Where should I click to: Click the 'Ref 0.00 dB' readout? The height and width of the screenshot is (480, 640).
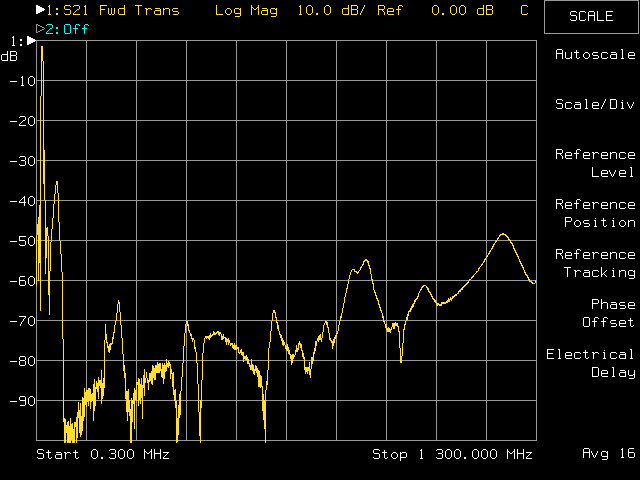point(435,11)
